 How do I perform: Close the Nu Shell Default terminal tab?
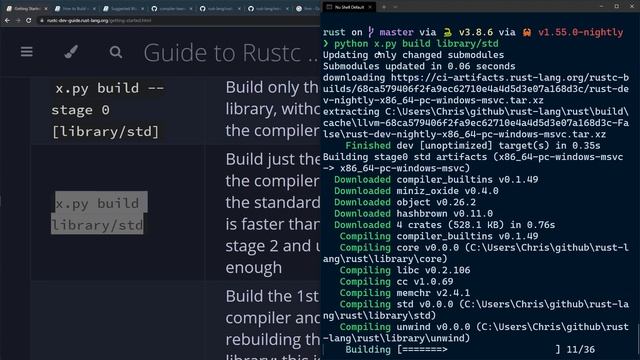(370, 7)
